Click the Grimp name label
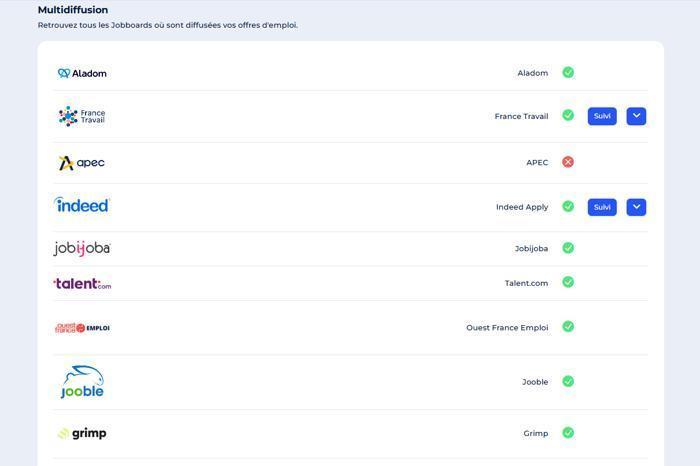This screenshot has height=466, width=700. pyautogui.click(x=536, y=433)
